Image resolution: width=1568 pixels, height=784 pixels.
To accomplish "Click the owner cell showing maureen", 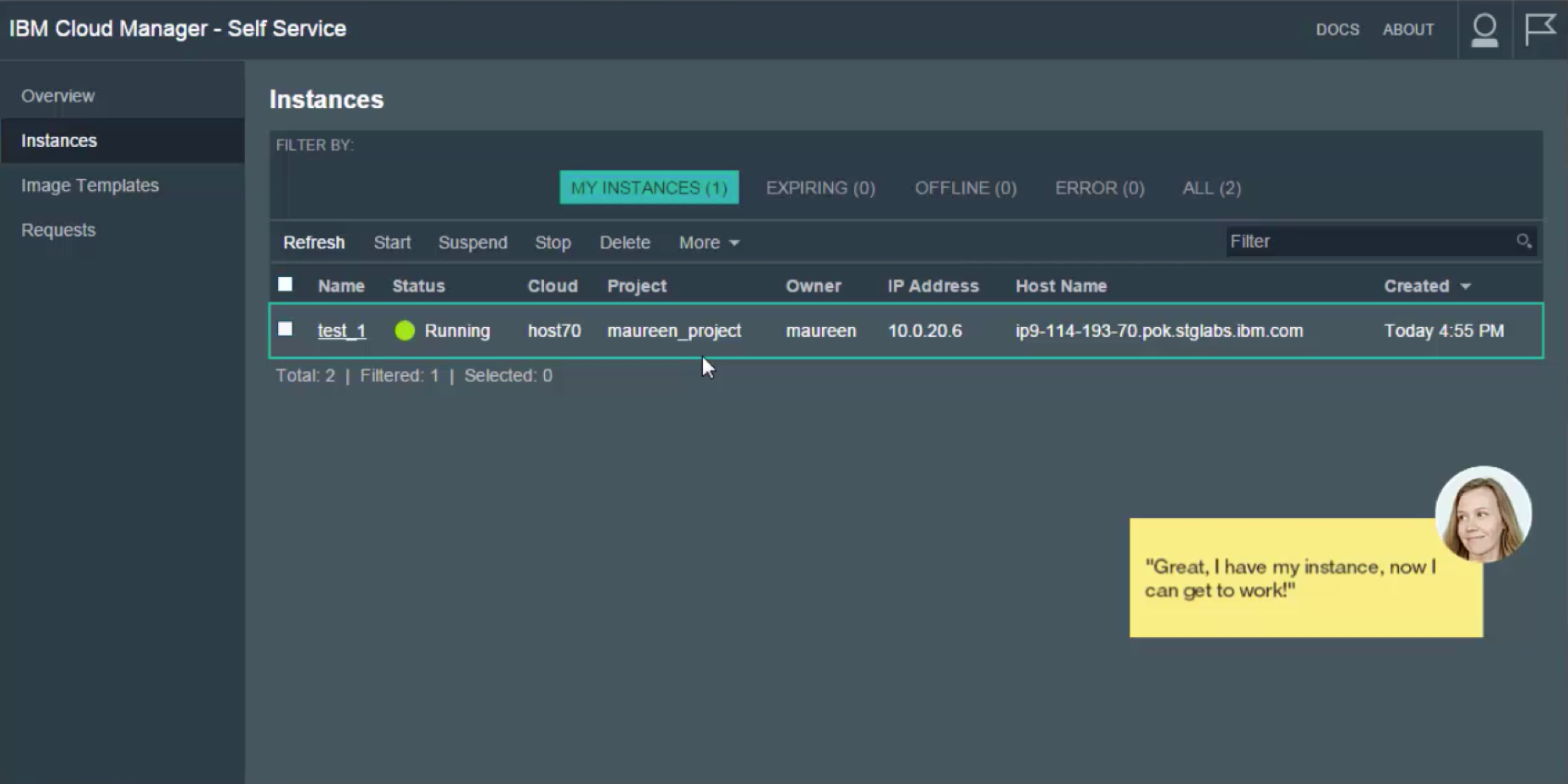I will point(821,331).
